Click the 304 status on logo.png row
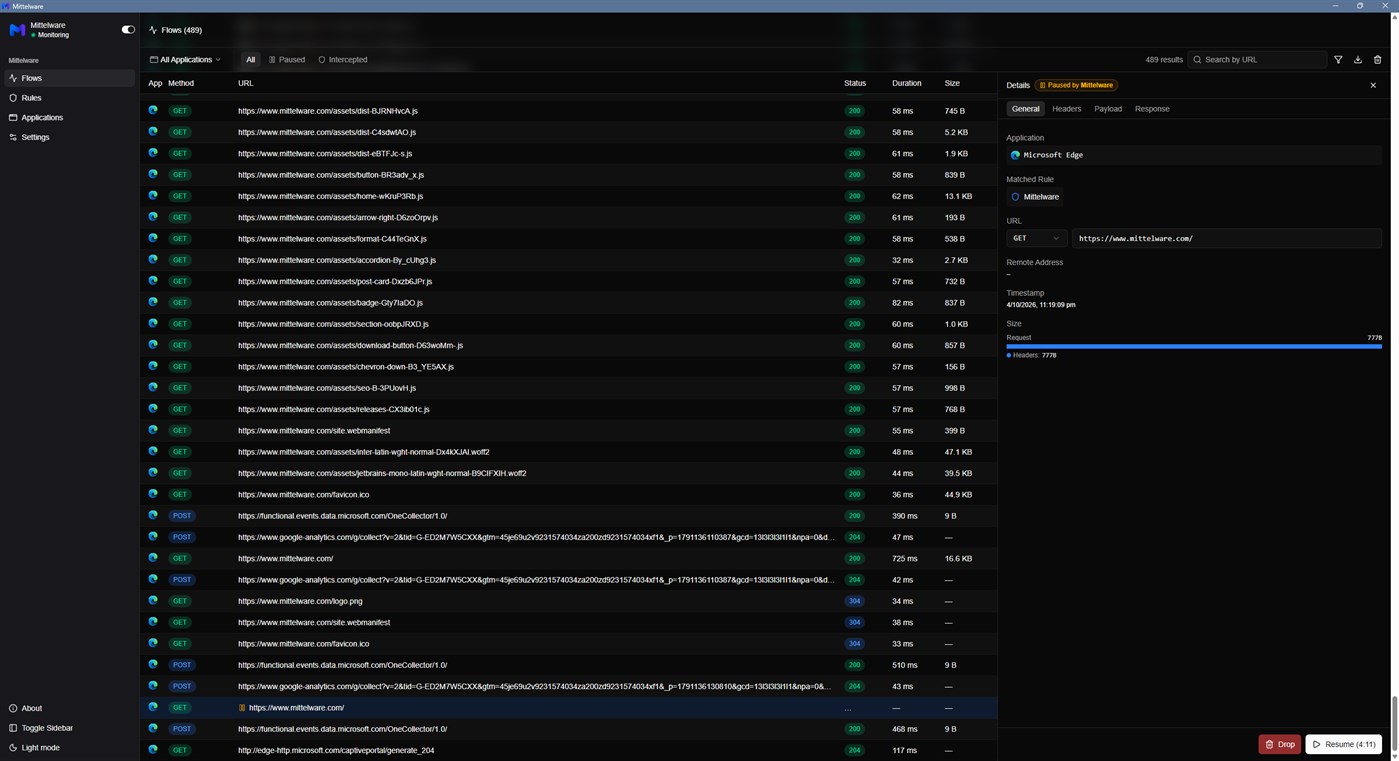 [854, 601]
